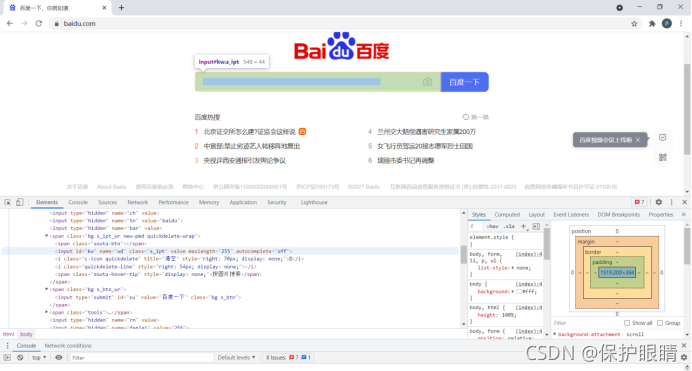Add new style rule plus icon

524,226
